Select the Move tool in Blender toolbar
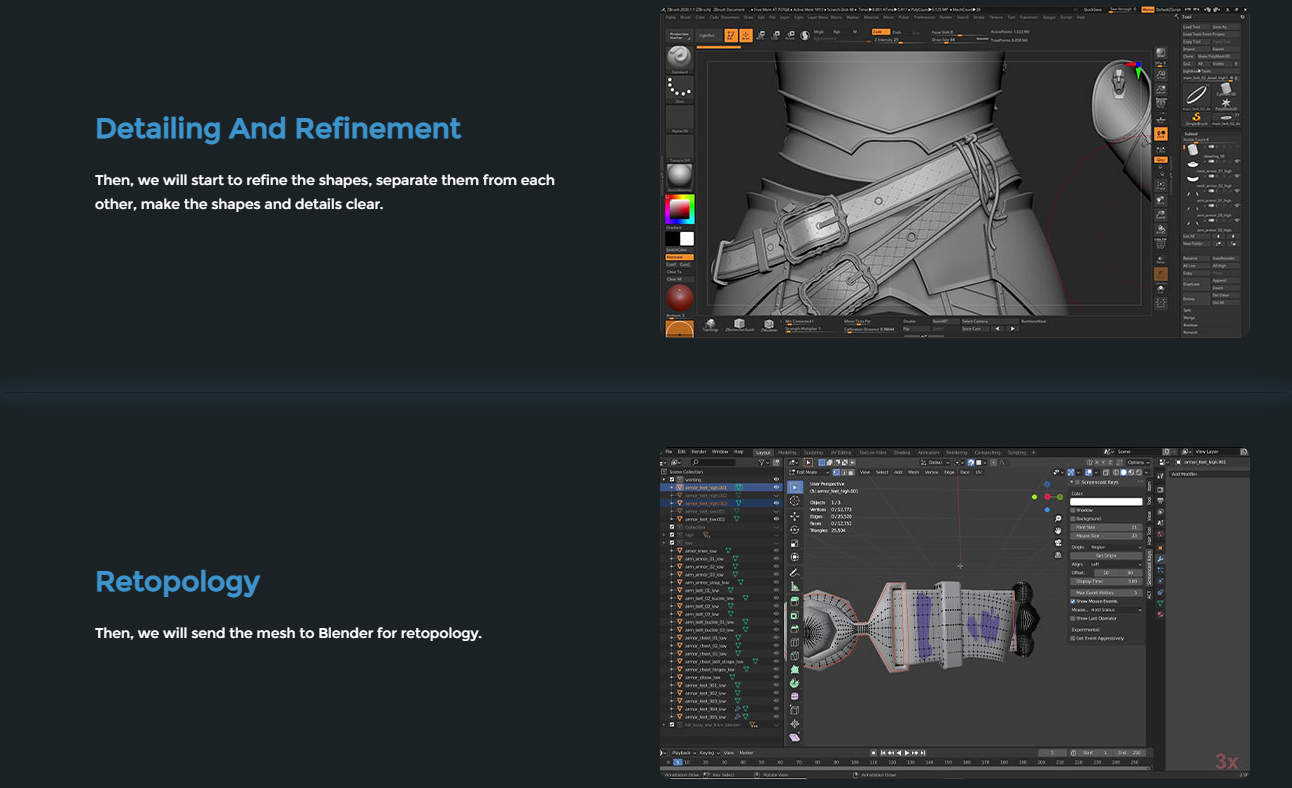 pos(795,516)
